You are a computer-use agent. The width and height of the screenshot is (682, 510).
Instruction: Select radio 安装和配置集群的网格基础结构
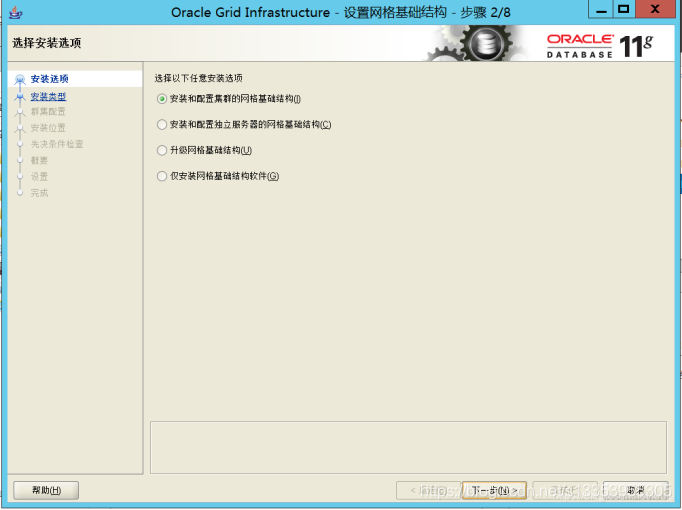click(x=162, y=99)
